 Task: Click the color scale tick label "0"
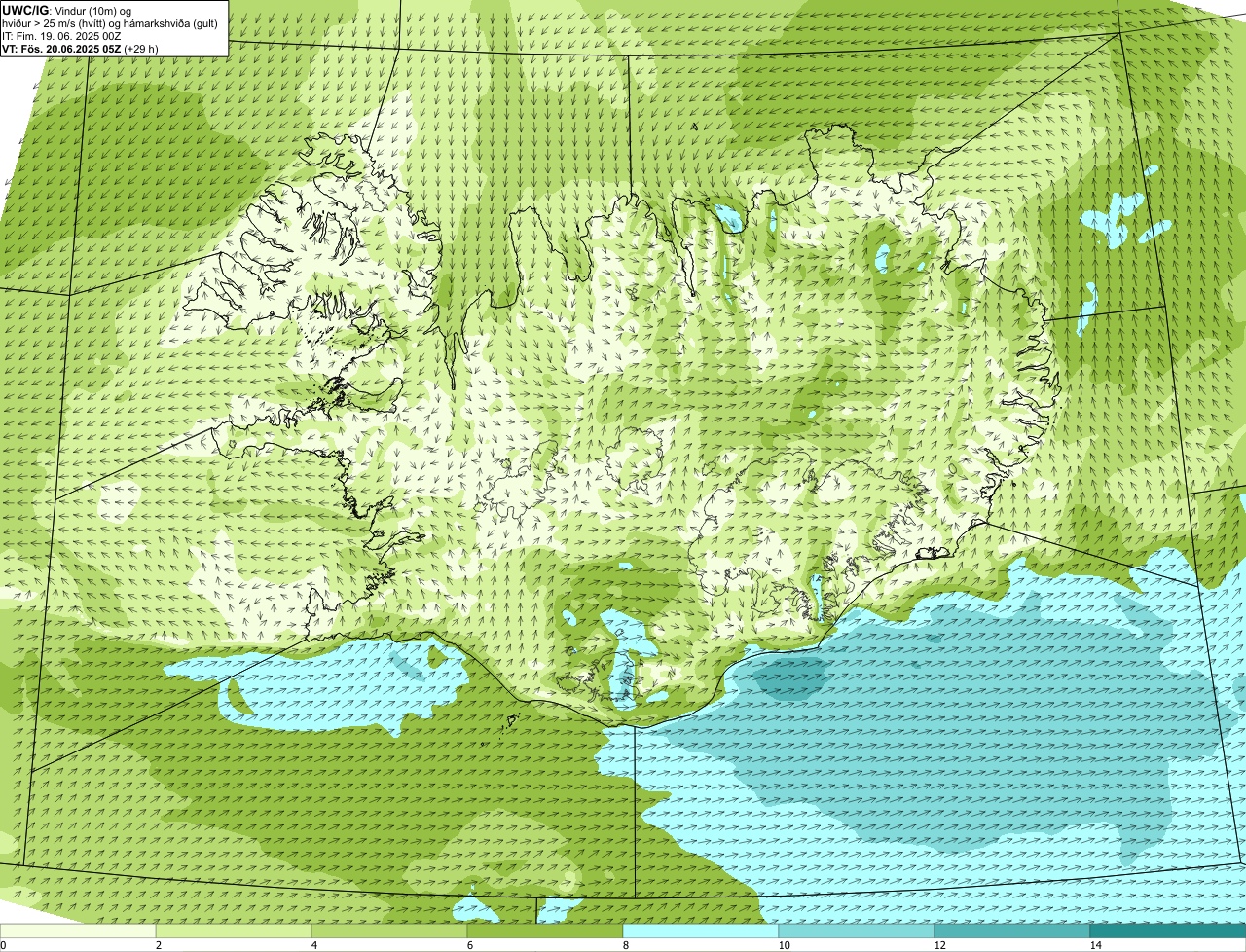click(x=3, y=945)
